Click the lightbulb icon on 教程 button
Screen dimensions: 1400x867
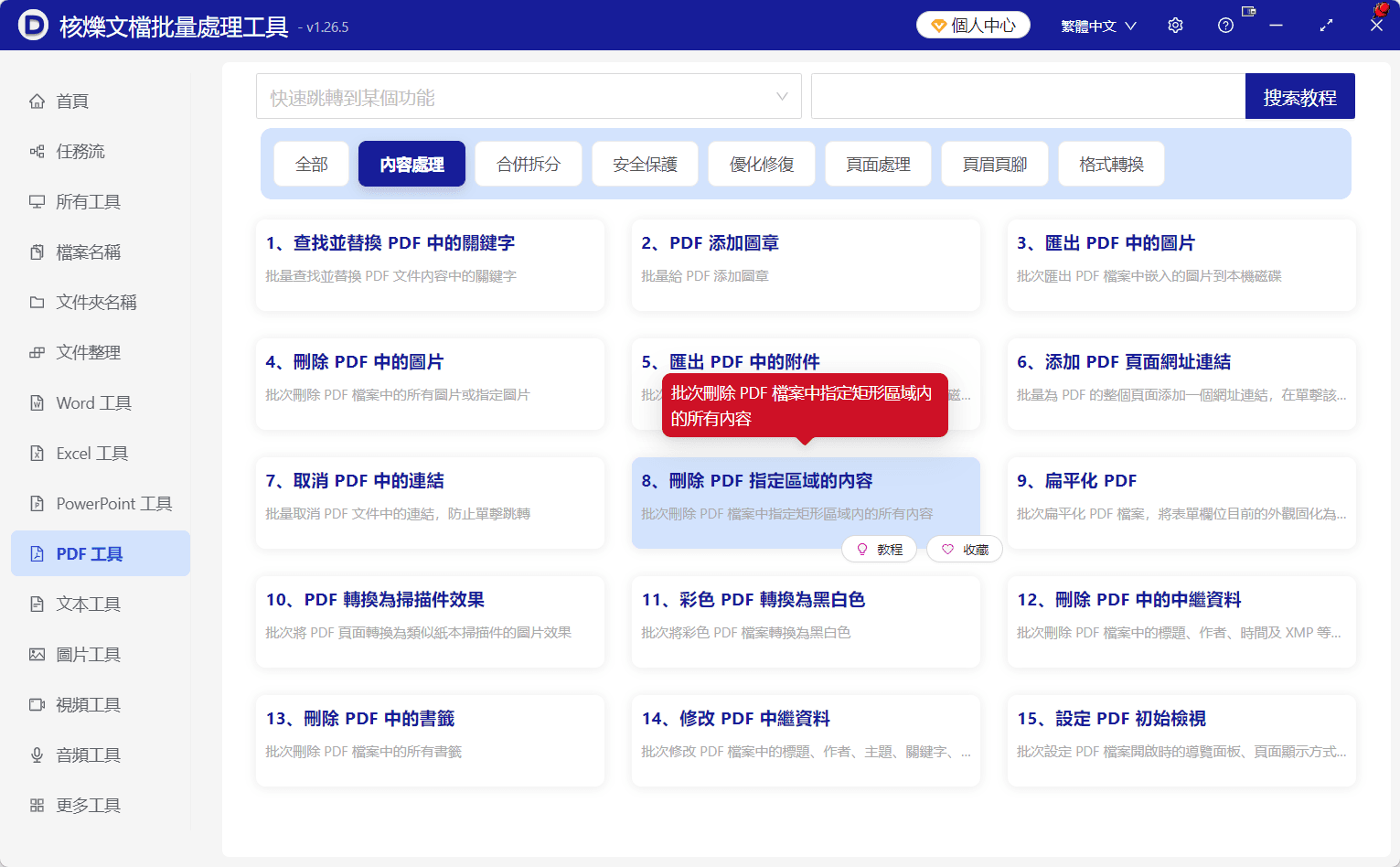tap(861, 550)
